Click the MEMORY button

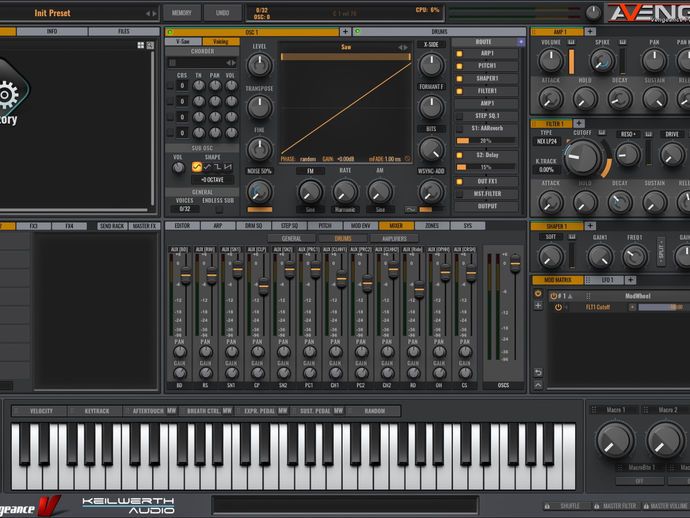tap(182, 13)
